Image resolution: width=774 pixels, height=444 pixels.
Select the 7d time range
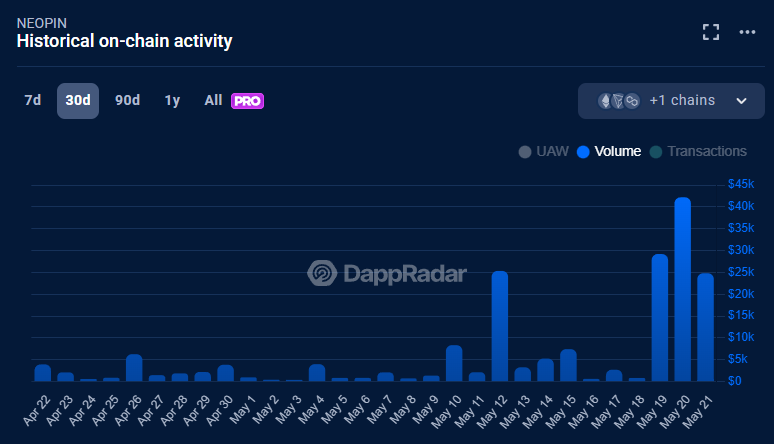point(33,100)
